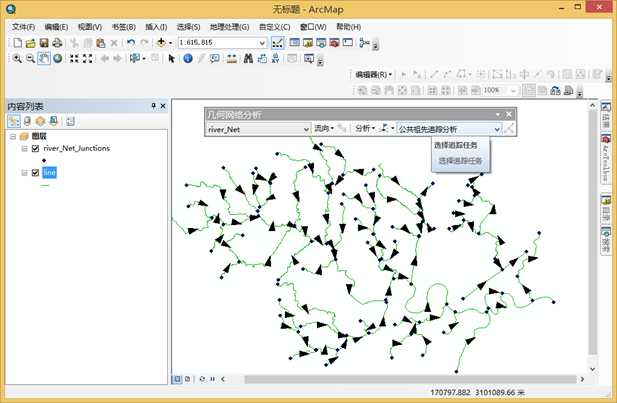Open the Edit menu
Image resolution: width=617 pixels, height=403 pixels.
pos(56,27)
